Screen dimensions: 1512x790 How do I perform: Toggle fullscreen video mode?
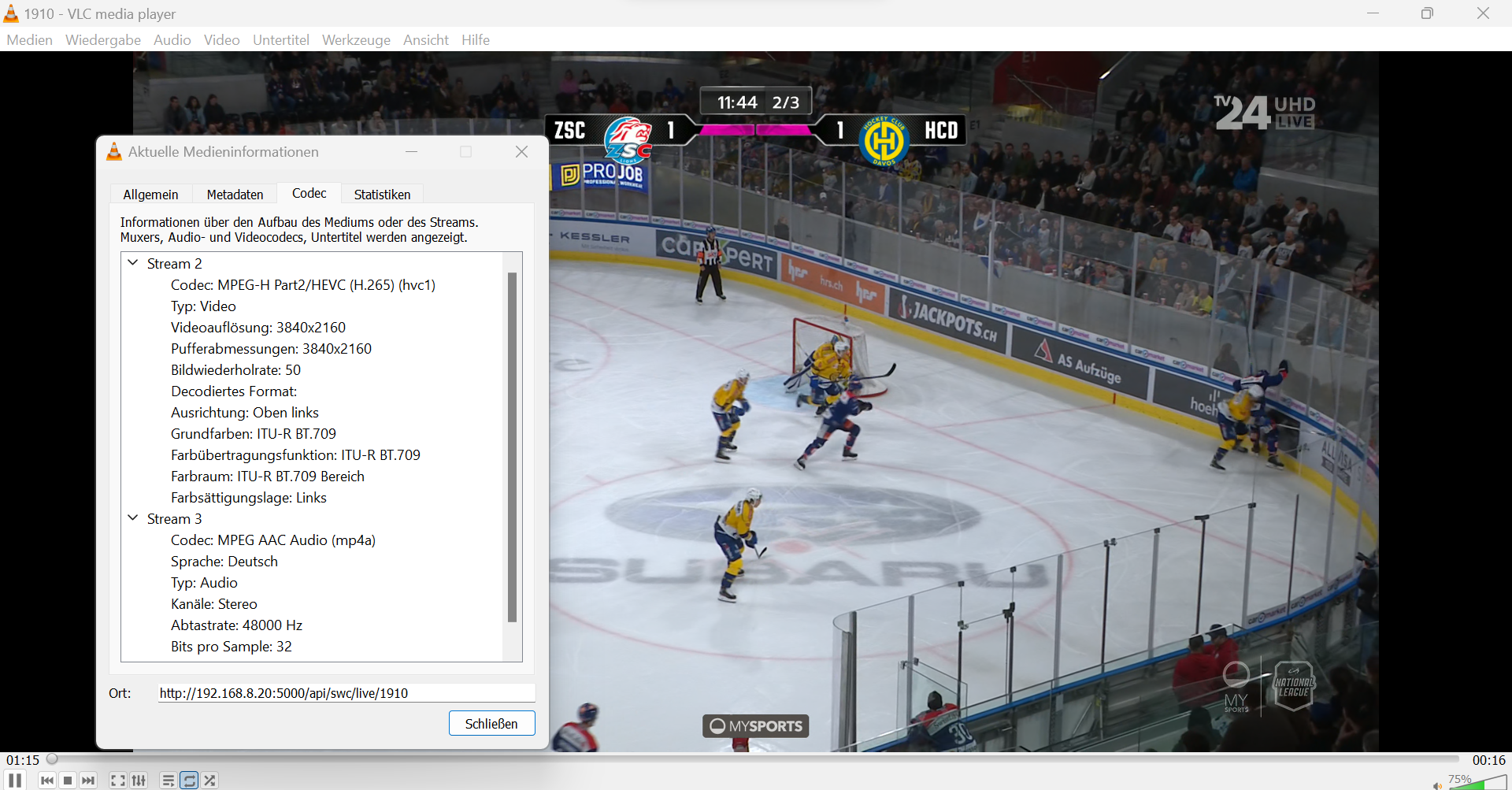117,781
